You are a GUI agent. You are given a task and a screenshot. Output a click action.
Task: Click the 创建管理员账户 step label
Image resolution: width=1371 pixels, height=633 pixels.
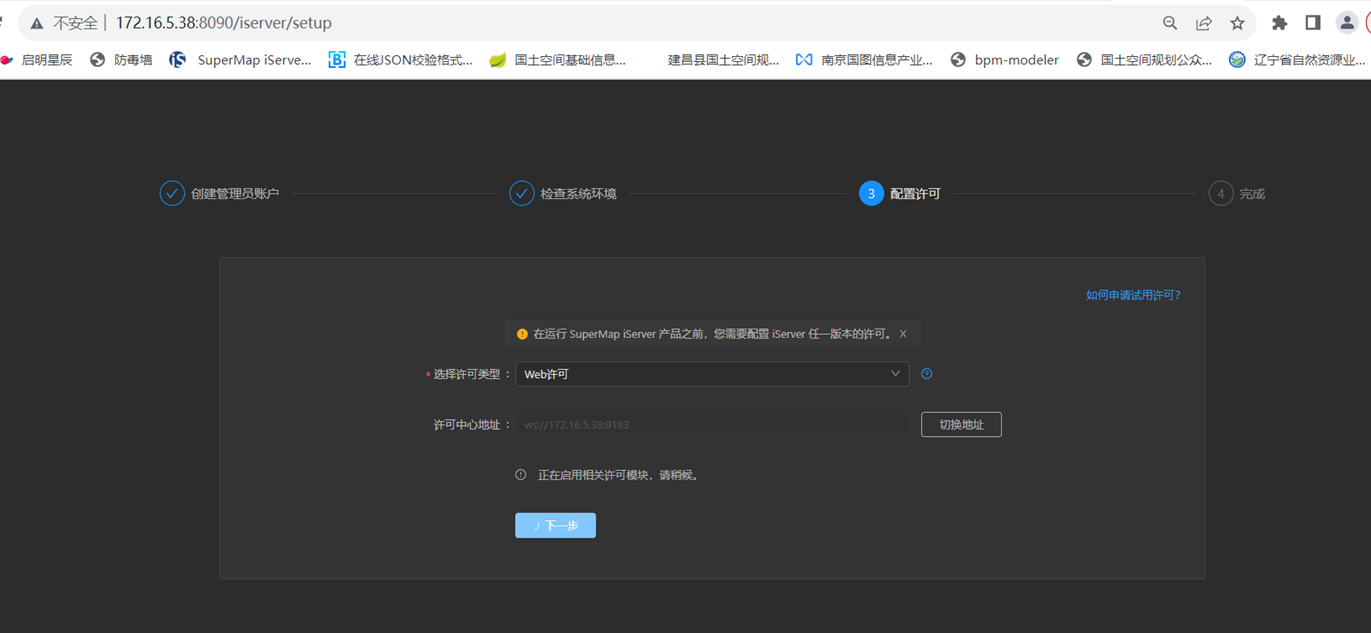(x=235, y=194)
